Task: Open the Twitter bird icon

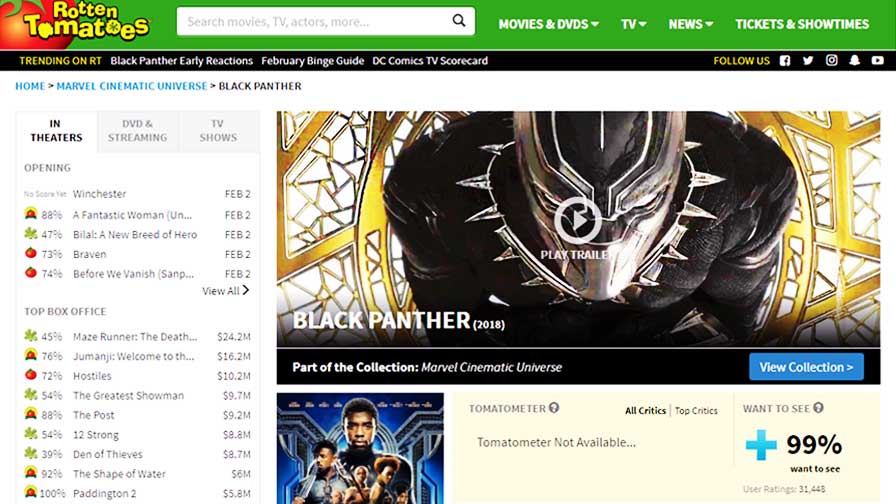Action: [808, 61]
